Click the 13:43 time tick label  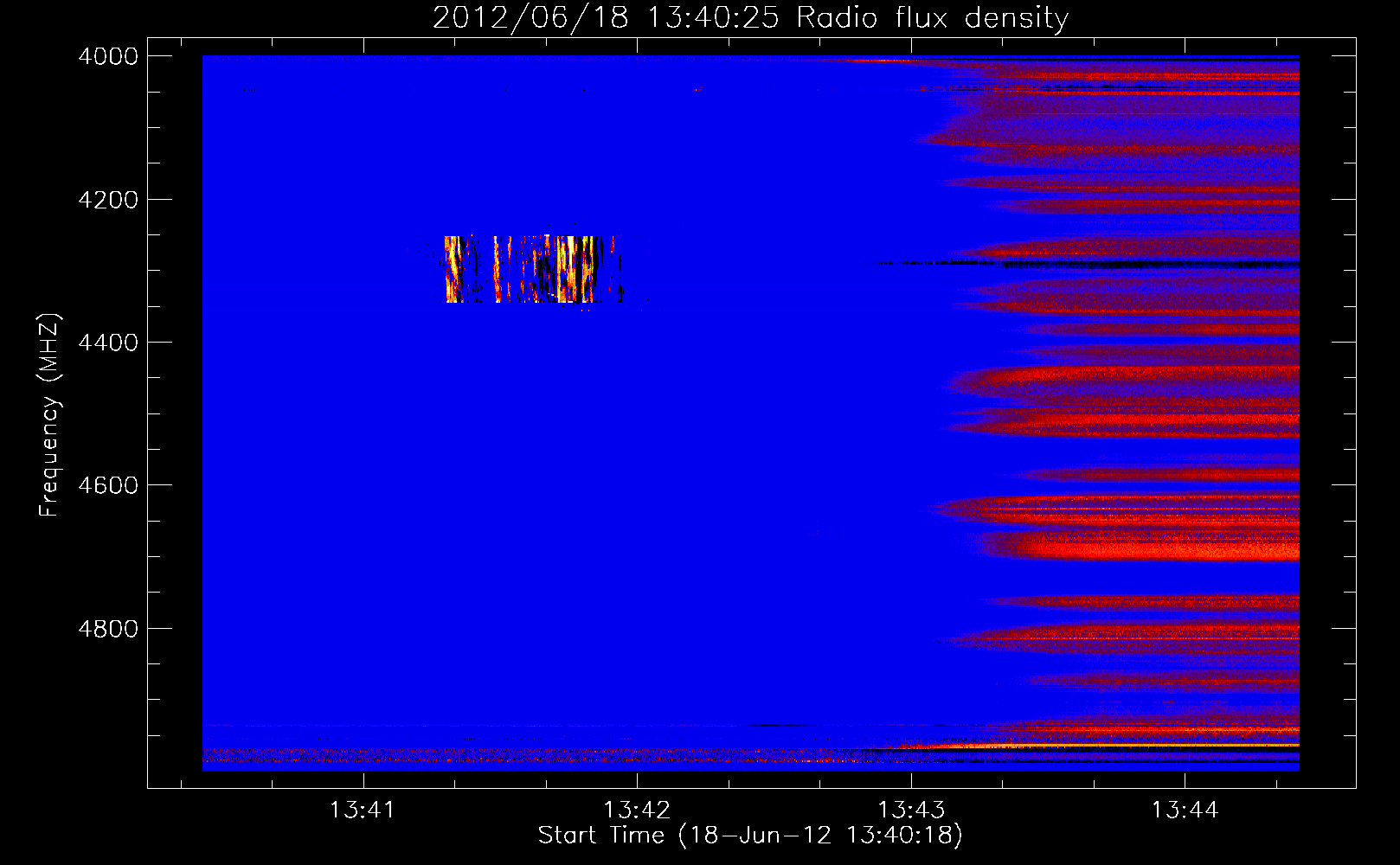pos(911,811)
